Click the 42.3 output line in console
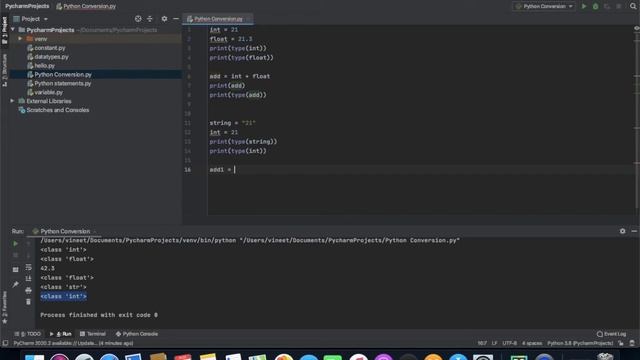This screenshot has height=360, width=640. (x=47, y=268)
